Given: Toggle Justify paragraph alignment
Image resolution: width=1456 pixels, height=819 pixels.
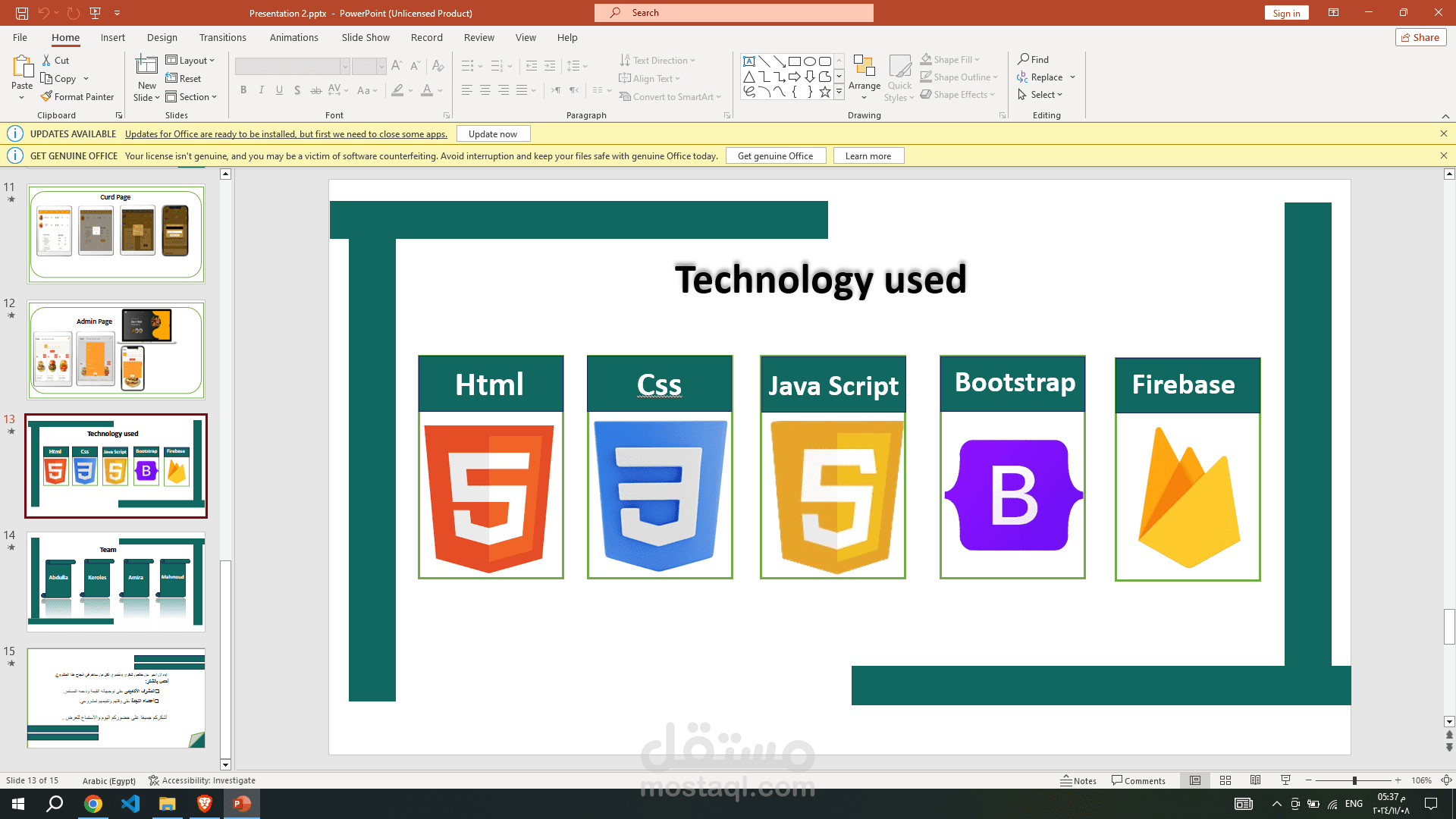Looking at the screenshot, I should pyautogui.click(x=522, y=90).
